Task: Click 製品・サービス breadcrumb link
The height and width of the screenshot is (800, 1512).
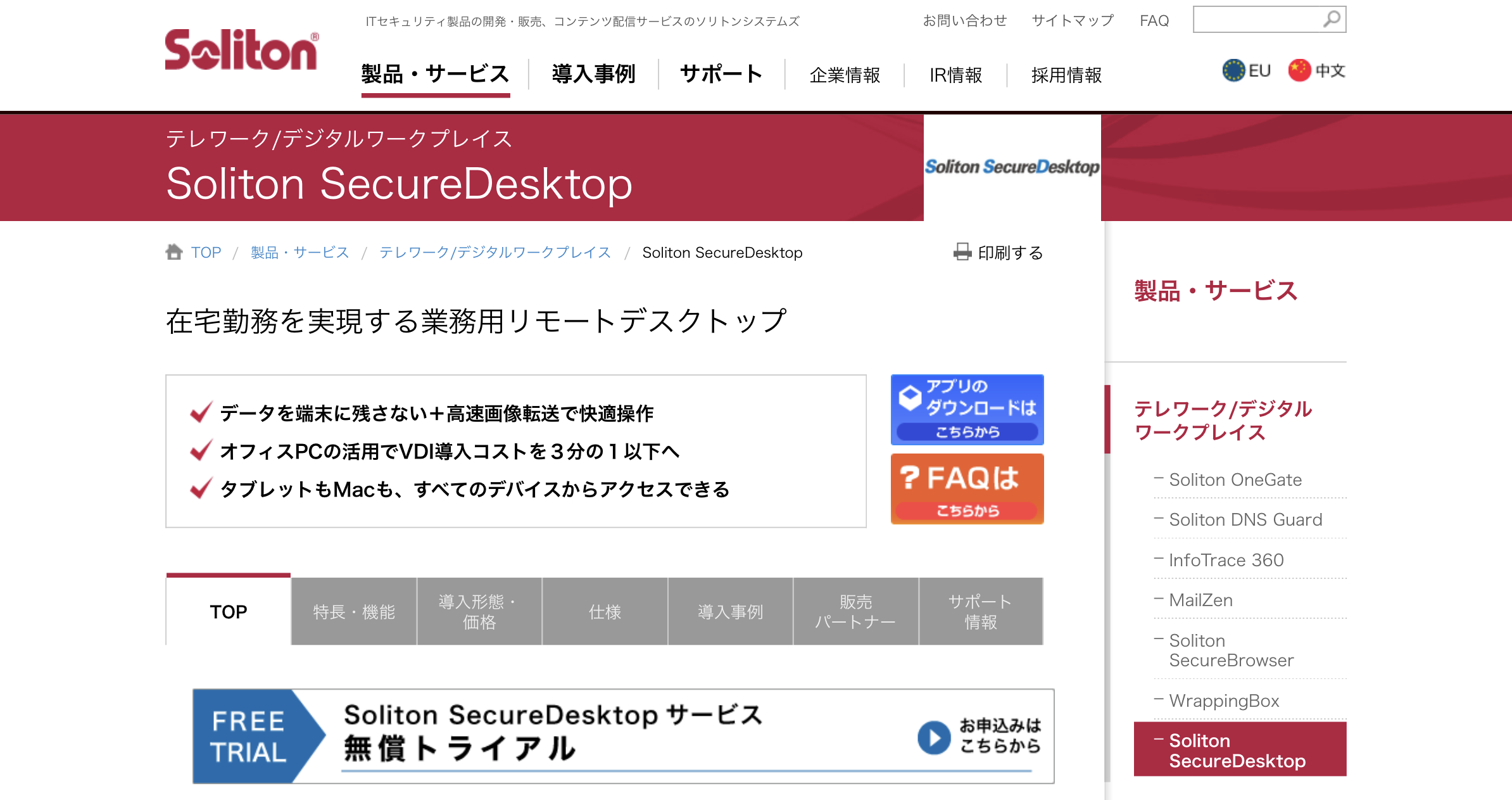Action: pyautogui.click(x=299, y=252)
